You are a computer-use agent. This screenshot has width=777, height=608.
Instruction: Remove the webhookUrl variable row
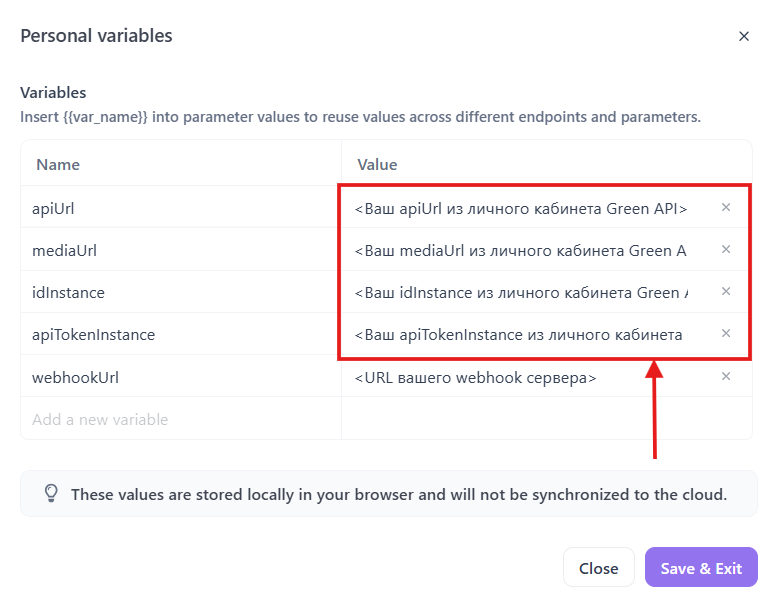[x=726, y=377]
